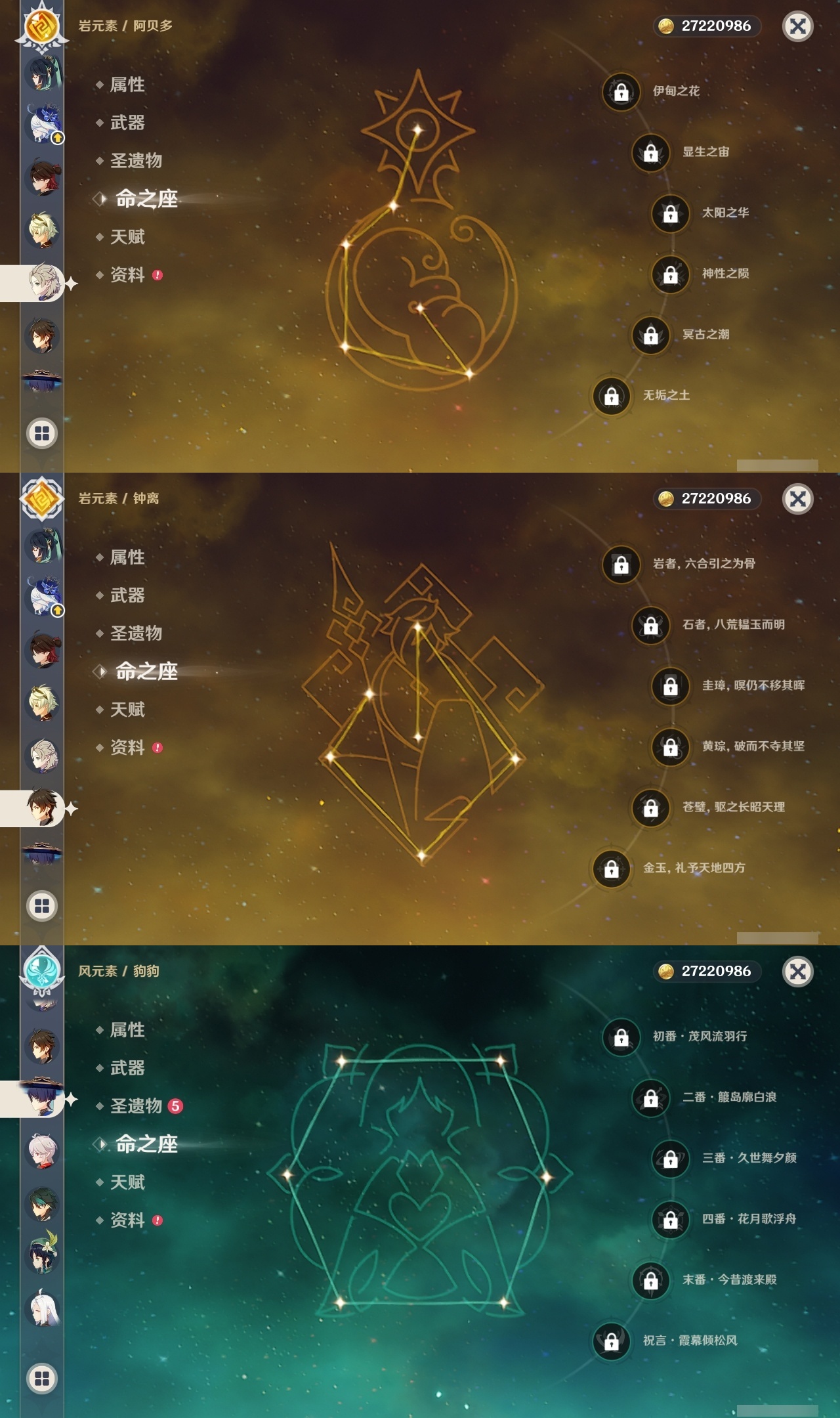Open locked constellation 伊甸之花

click(621, 91)
